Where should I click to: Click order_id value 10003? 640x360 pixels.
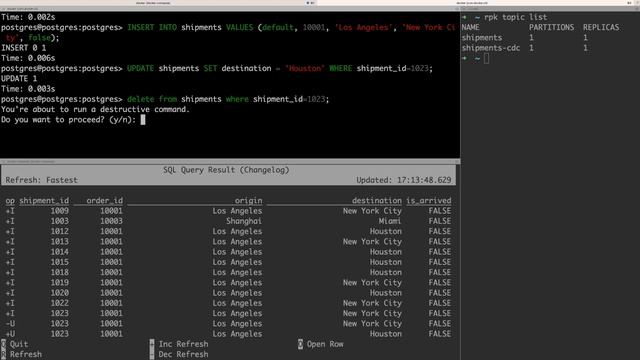111,221
